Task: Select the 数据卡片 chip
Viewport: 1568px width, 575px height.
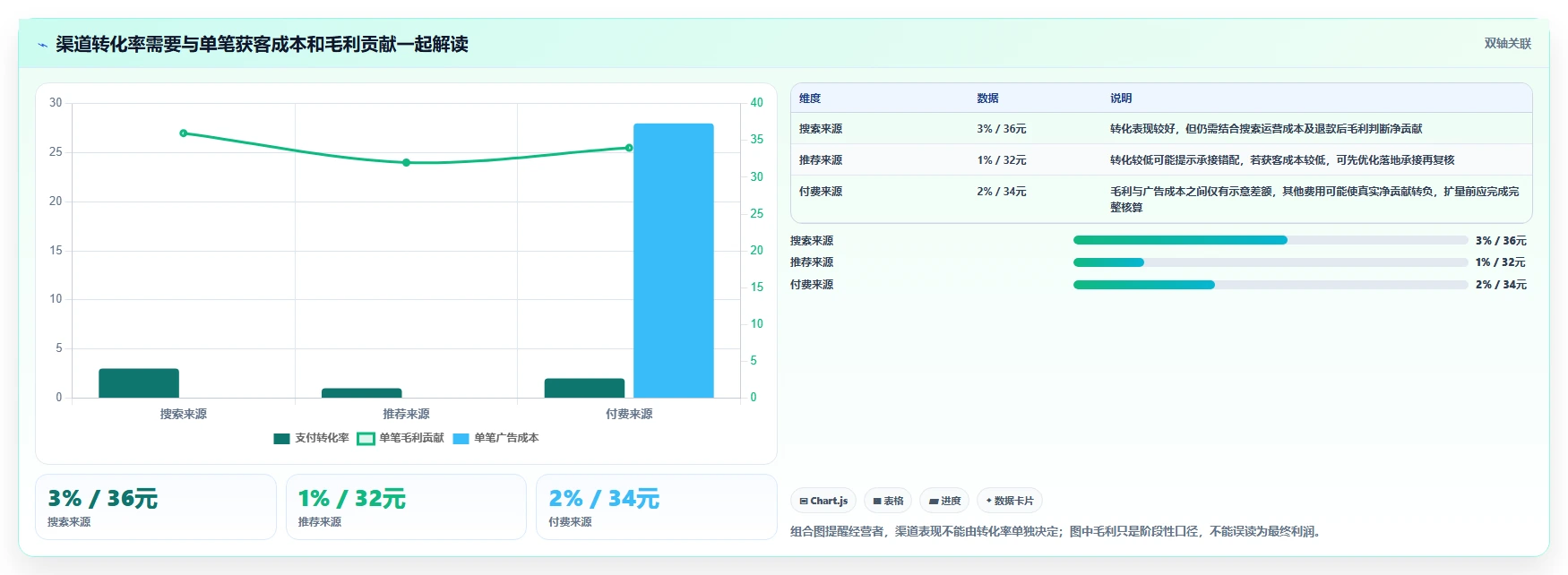Action: [1010, 501]
